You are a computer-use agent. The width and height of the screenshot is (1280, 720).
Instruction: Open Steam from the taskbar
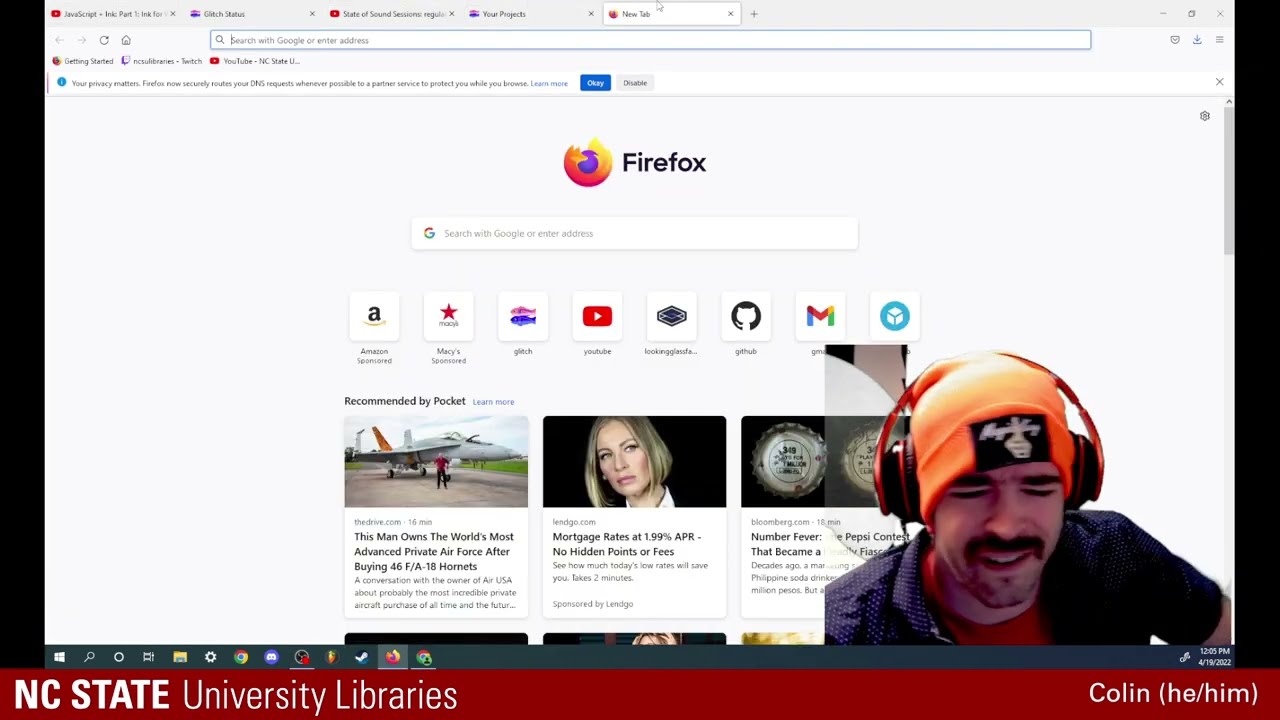pos(361,657)
